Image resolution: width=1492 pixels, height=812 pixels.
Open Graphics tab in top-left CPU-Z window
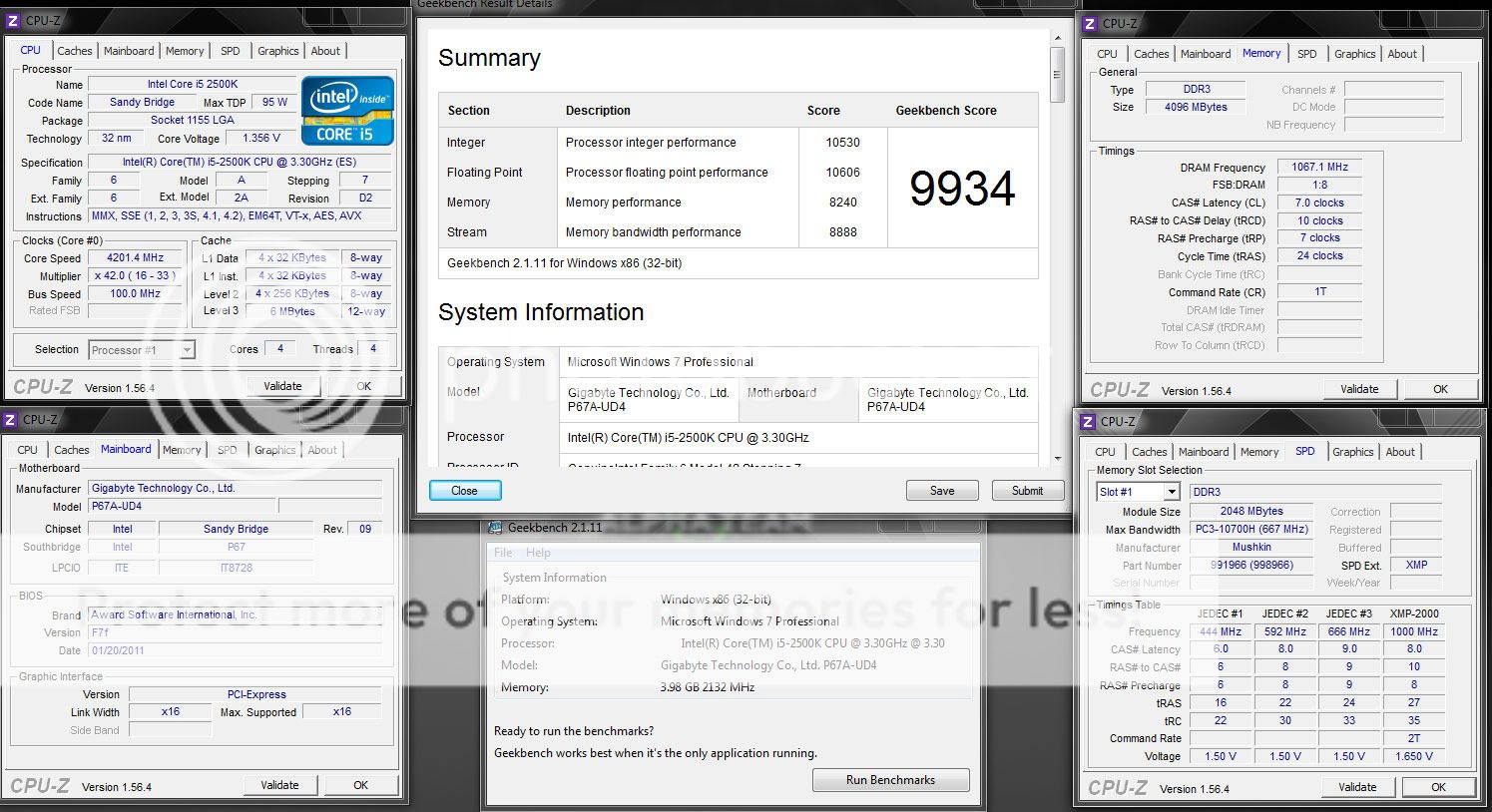[277, 51]
